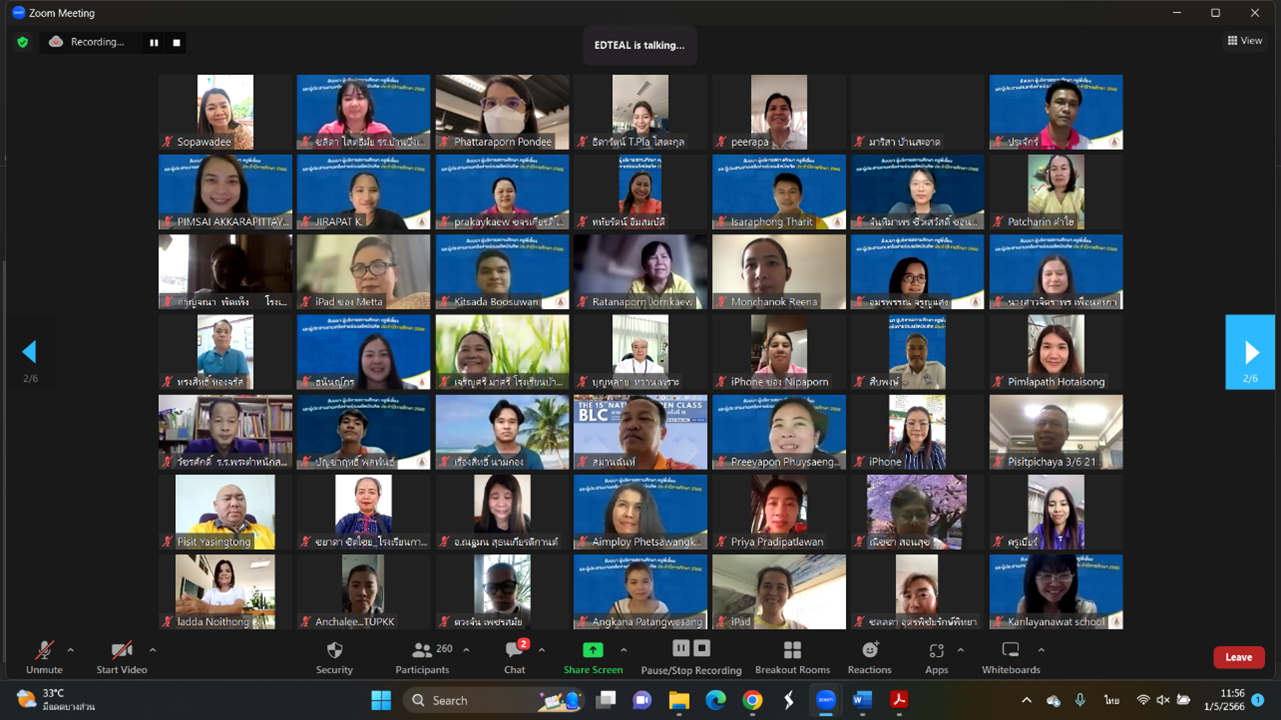Expand video options arrow beside Start Video
This screenshot has height=720, width=1281.
[x=152, y=649]
